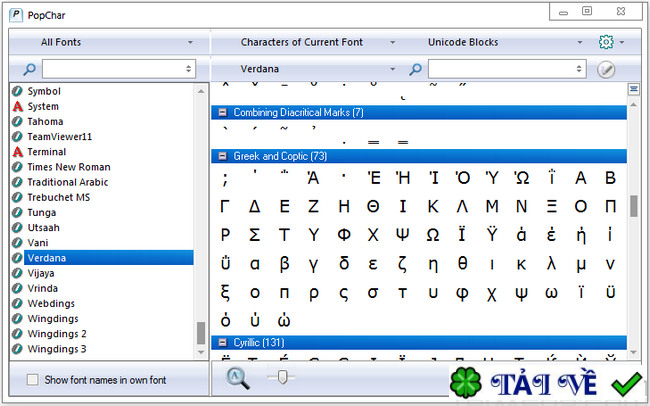Image resolution: width=650 pixels, height=406 pixels.
Task: Select the capital Xi character
Action: pyautogui.click(x=551, y=206)
